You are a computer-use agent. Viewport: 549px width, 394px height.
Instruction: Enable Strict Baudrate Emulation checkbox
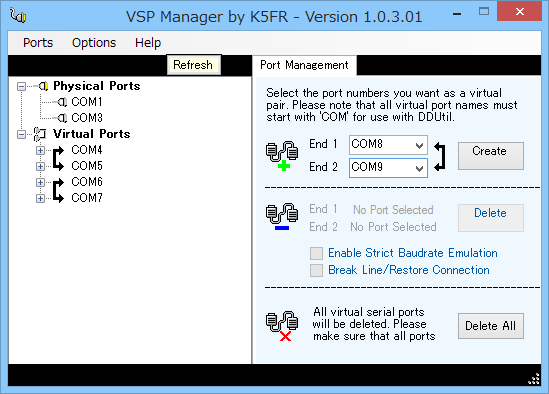[x=316, y=253]
